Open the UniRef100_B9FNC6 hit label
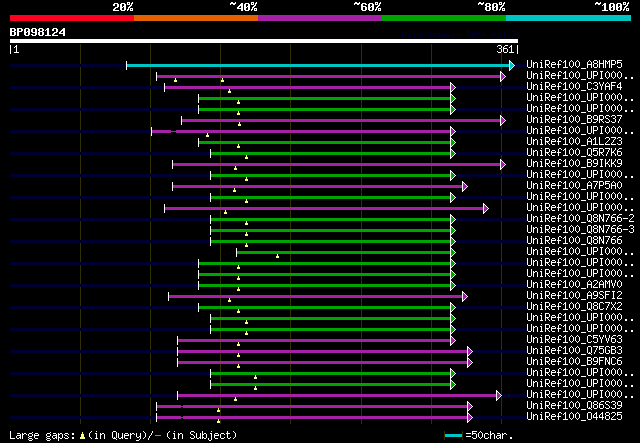640x443 pixels. 574,362
